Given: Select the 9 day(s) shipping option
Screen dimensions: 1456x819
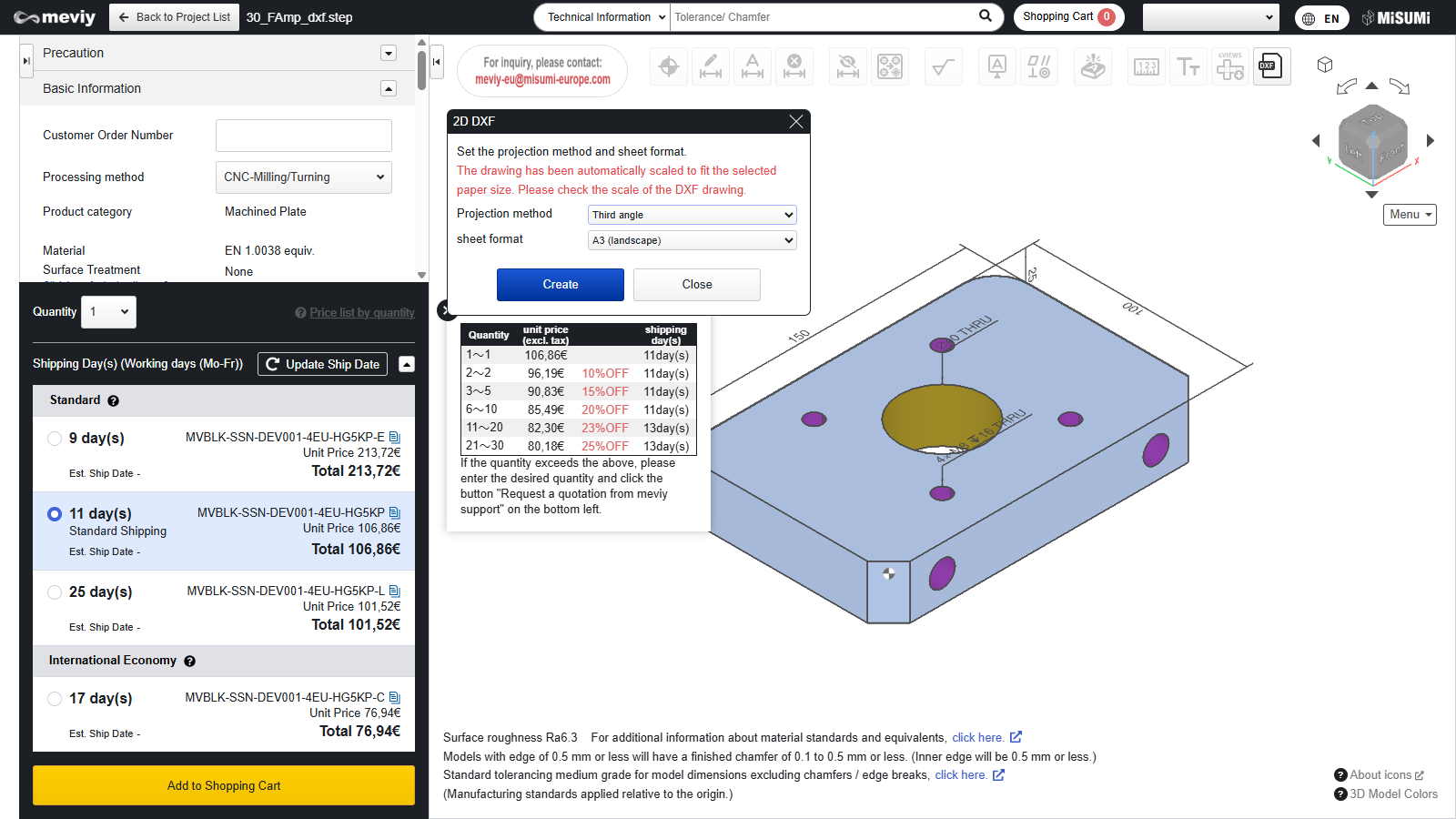Looking at the screenshot, I should tap(55, 439).
